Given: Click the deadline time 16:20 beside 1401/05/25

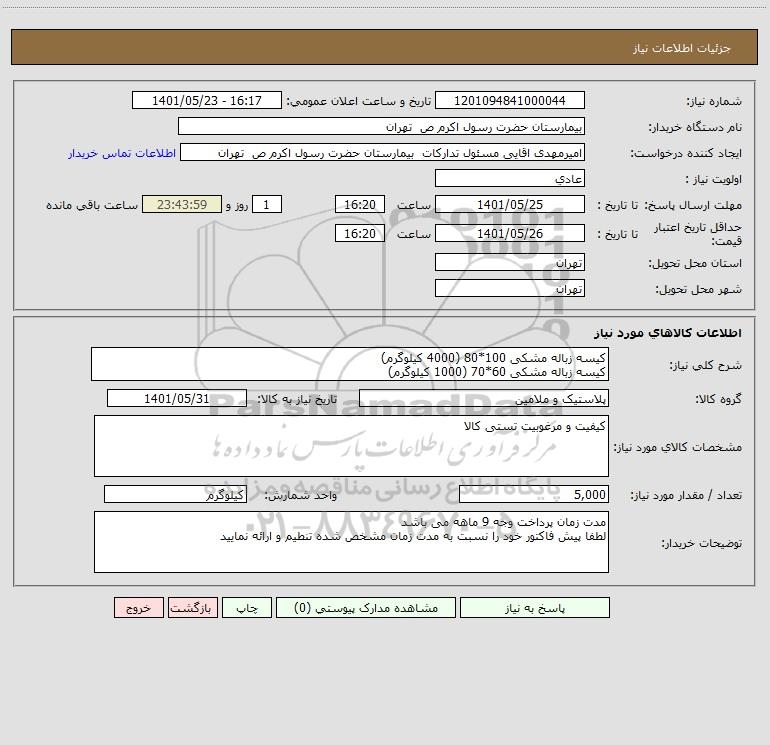Looking at the screenshot, I should (359, 204).
